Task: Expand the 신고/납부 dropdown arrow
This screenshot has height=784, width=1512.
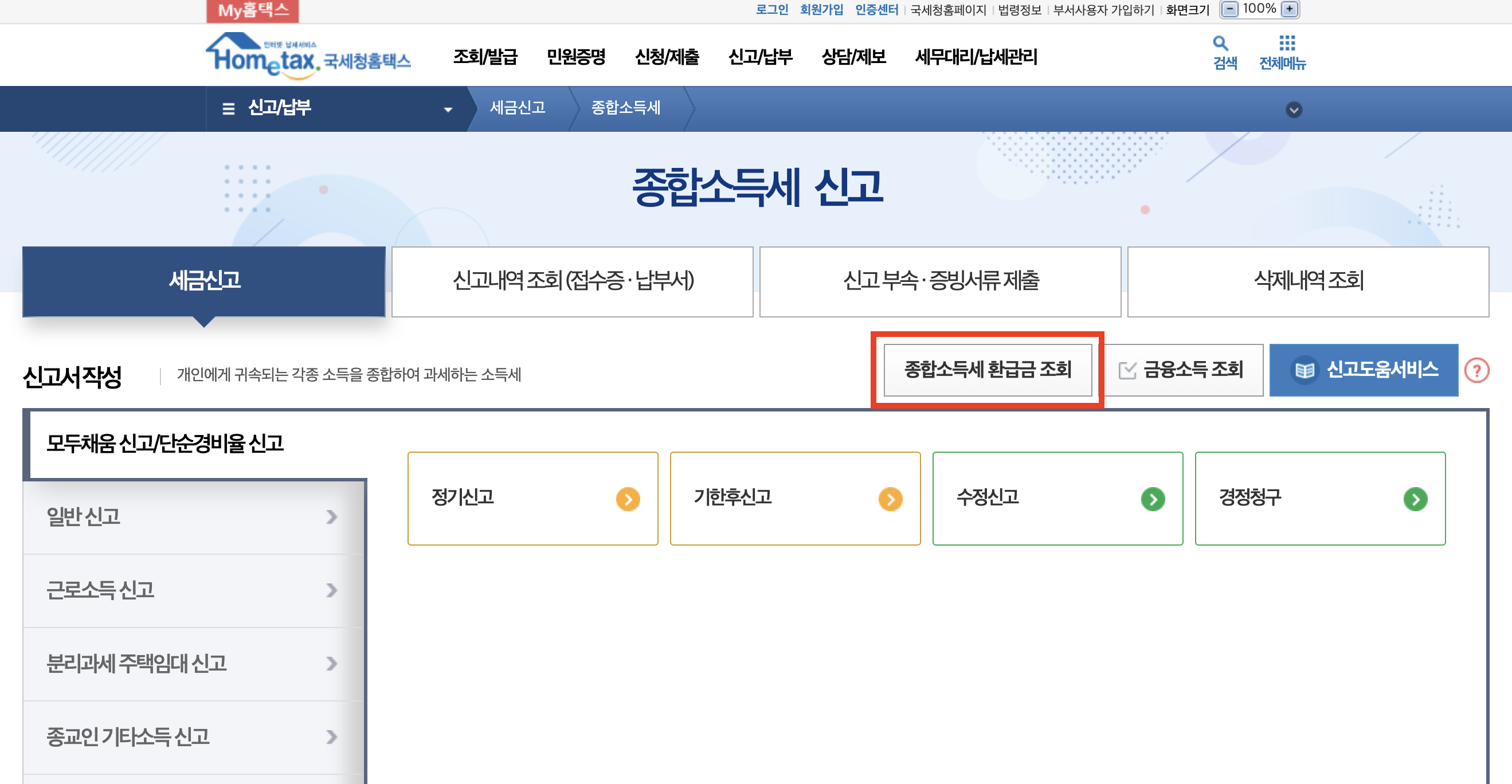Action: click(448, 109)
